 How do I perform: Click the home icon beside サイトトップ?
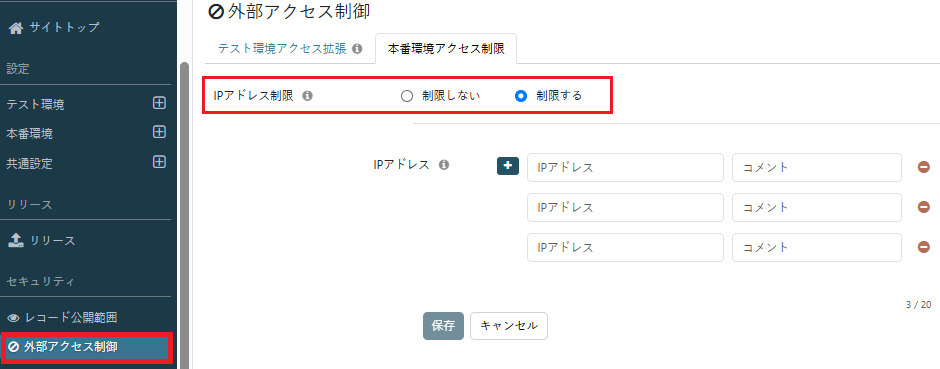pyautogui.click(x=16, y=27)
